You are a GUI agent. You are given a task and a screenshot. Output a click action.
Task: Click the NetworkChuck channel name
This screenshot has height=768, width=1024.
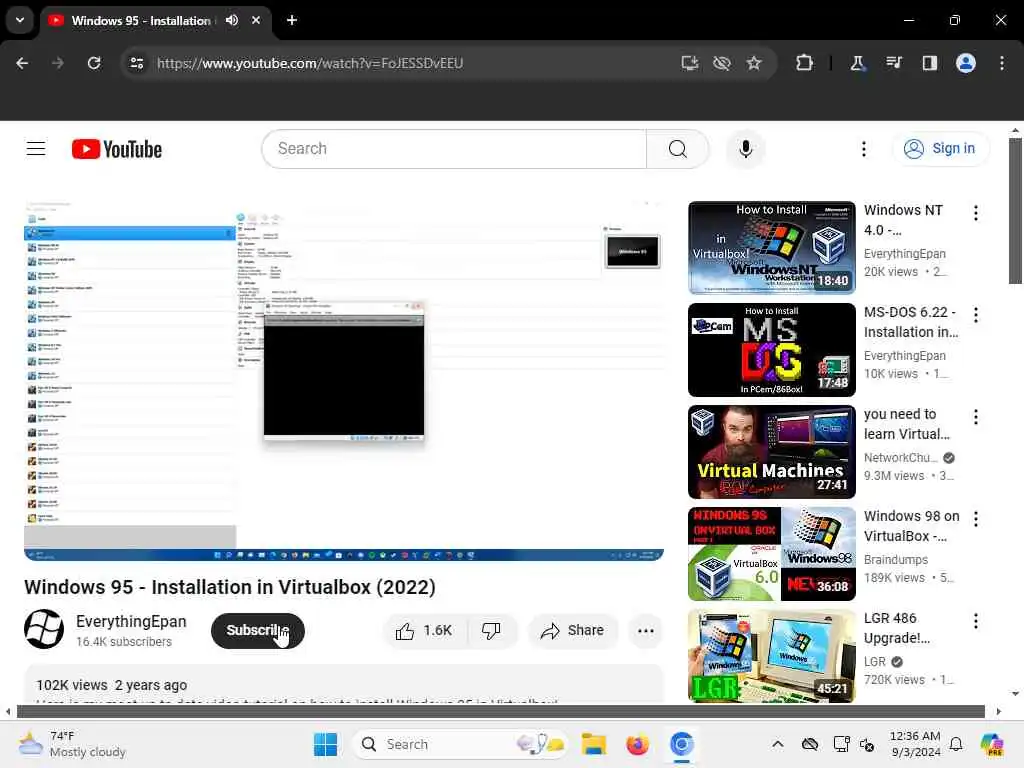pyautogui.click(x=901, y=458)
